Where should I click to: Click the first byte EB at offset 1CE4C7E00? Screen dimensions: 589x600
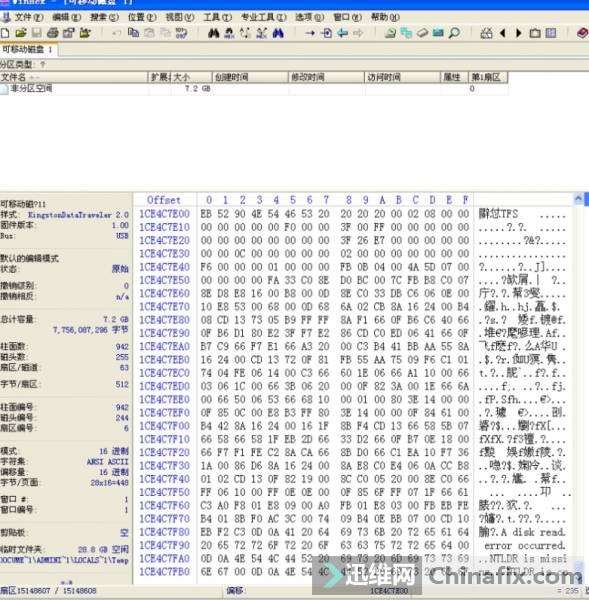[206, 214]
